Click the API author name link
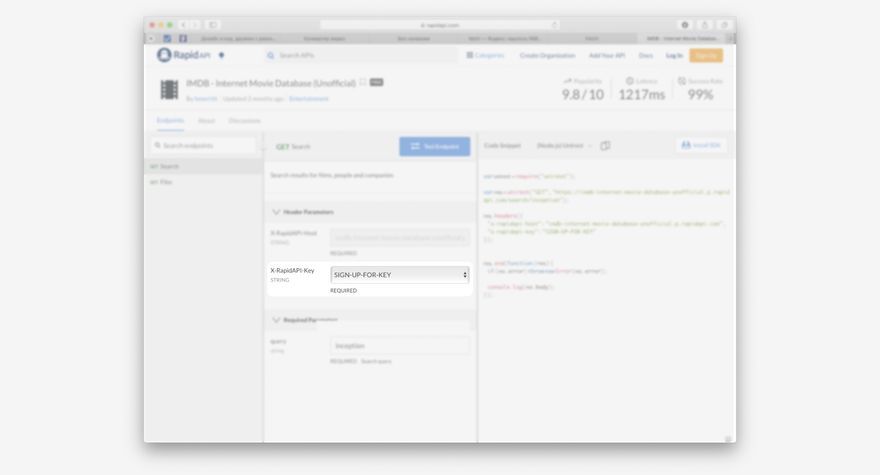The height and width of the screenshot is (475, 880). click(205, 99)
